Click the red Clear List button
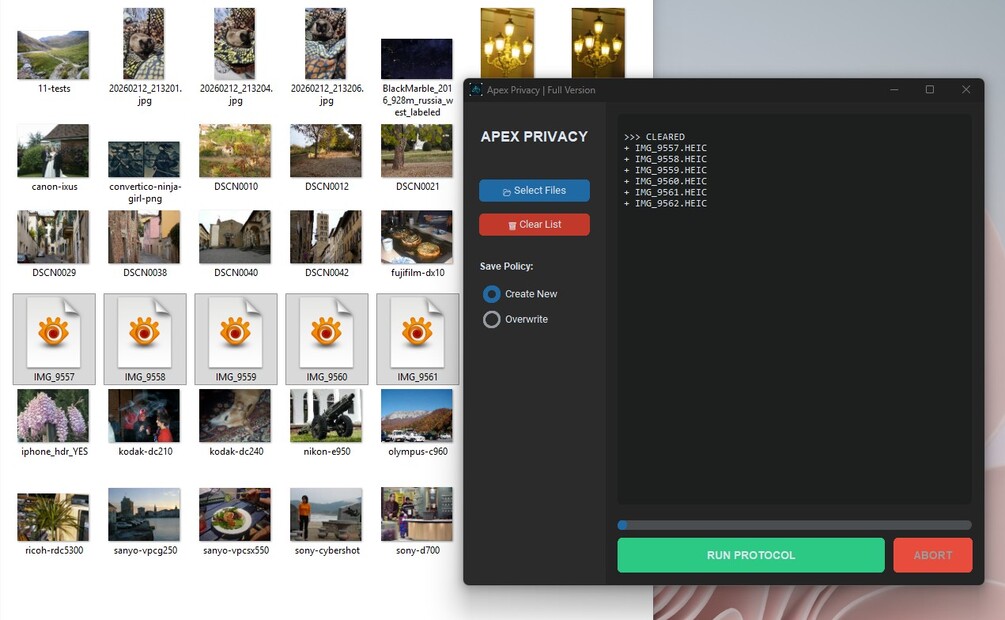 pos(534,224)
